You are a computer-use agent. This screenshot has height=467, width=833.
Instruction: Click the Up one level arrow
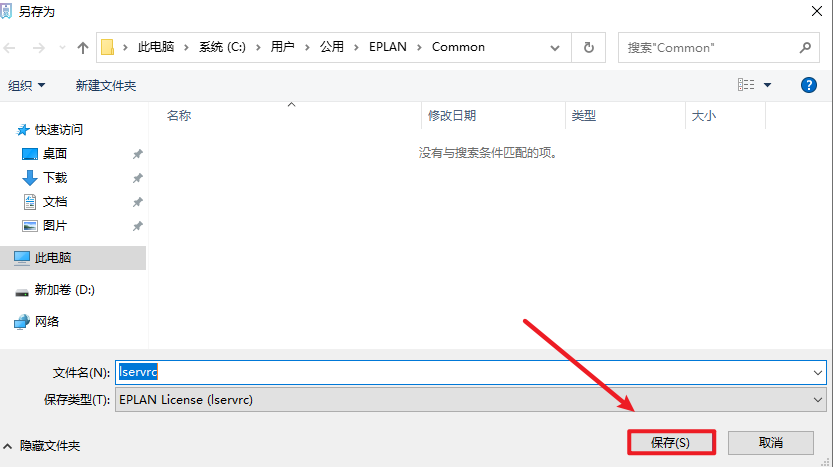pos(83,47)
